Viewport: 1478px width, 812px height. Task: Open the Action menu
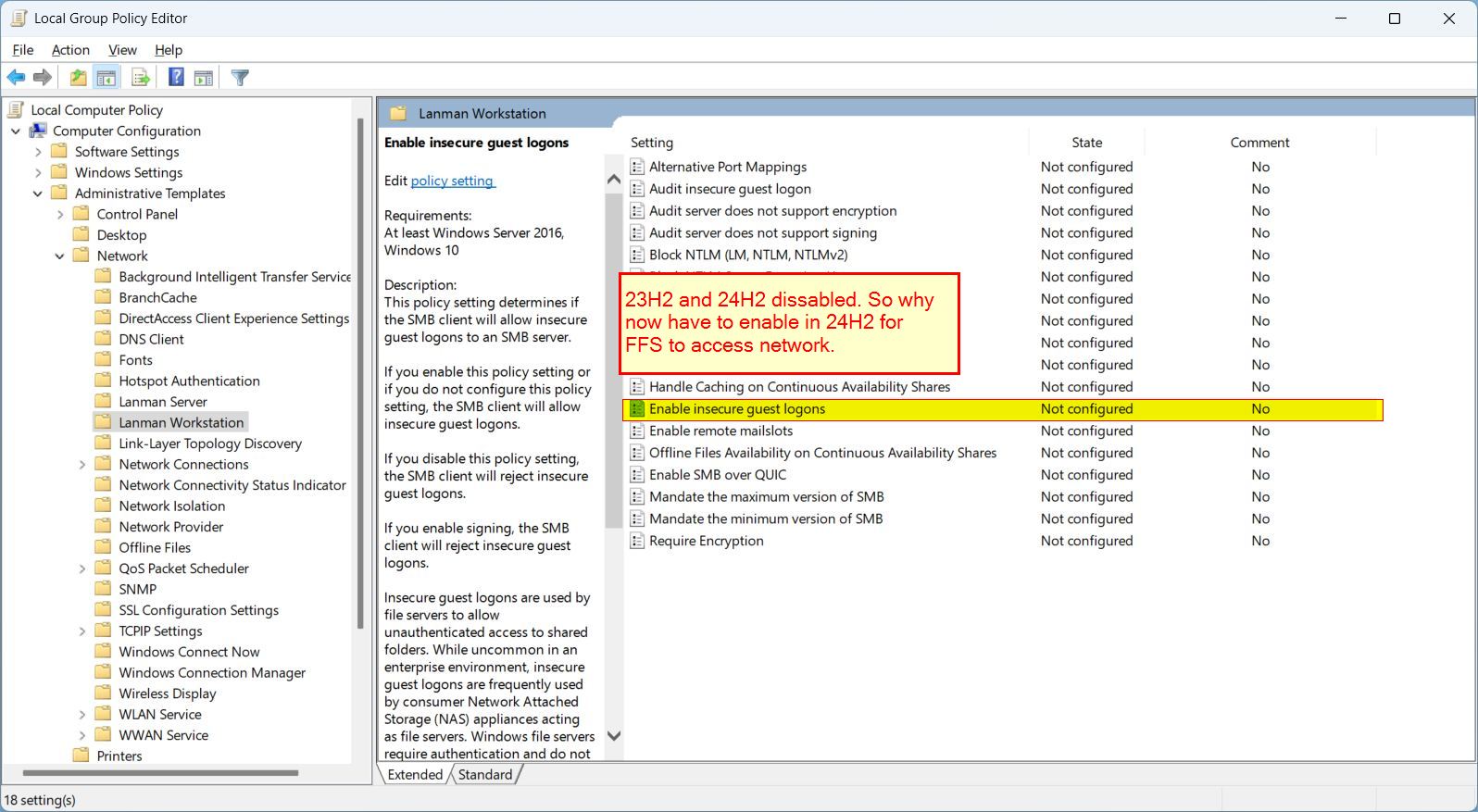70,50
